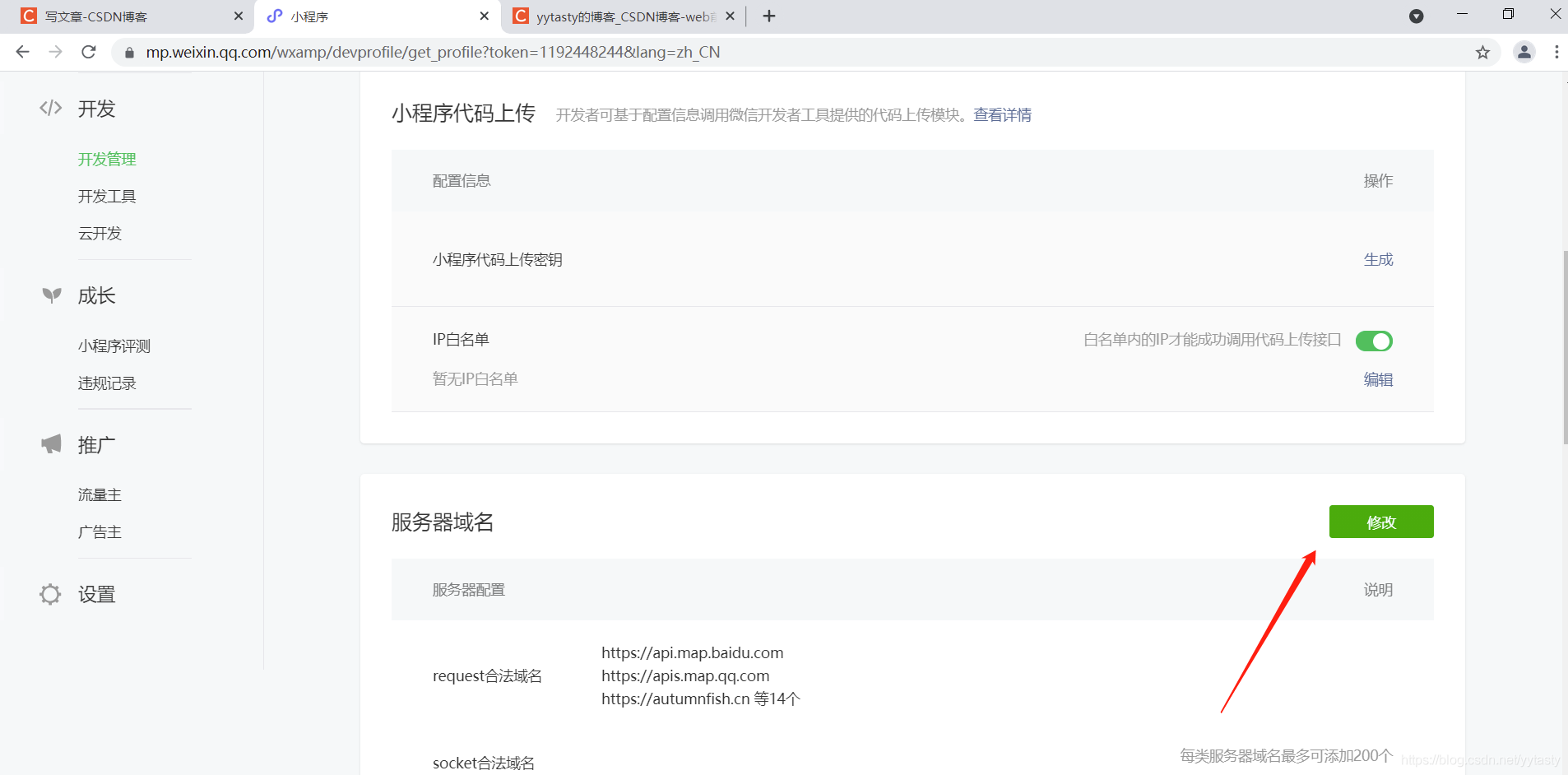The width and height of the screenshot is (1568, 775).
Task: Click 编辑 to edit IP whitelist
Action: (x=1378, y=379)
